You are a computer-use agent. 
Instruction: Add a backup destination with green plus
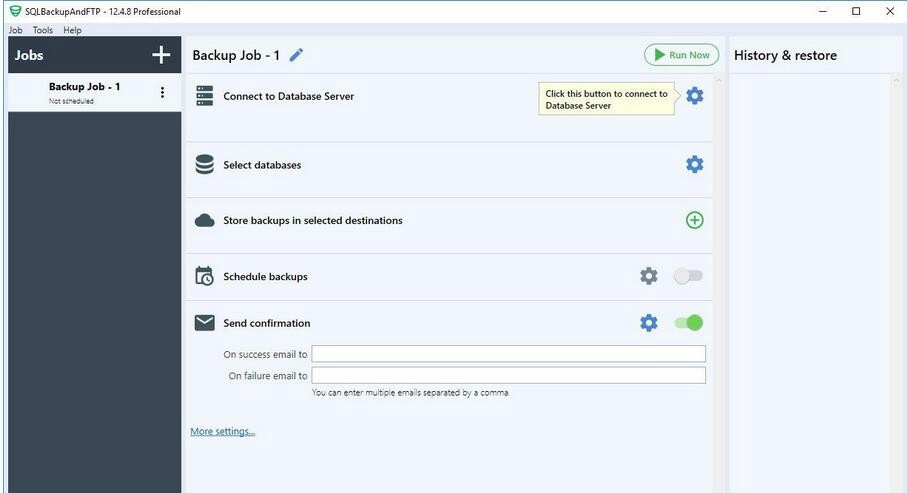click(x=695, y=220)
